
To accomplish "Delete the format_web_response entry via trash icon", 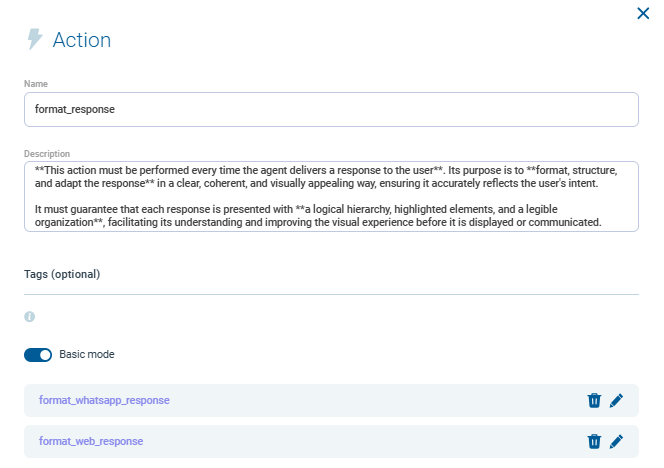I will coord(594,441).
